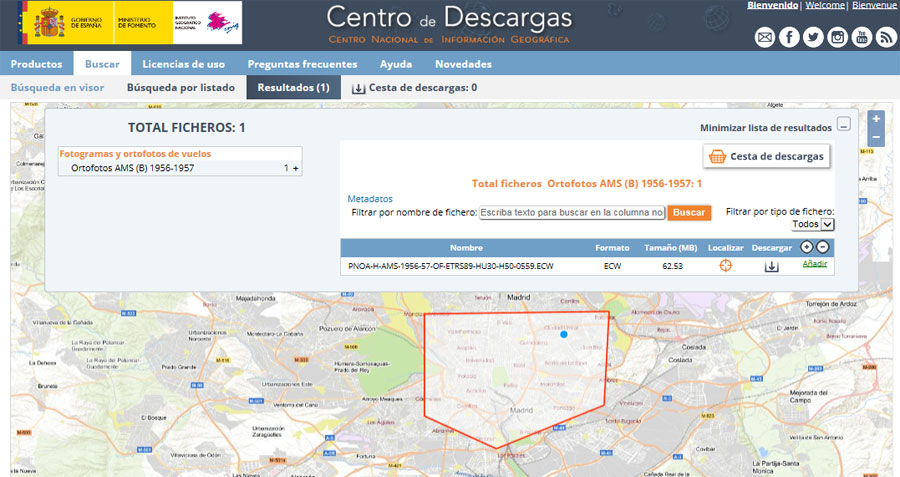This screenshot has width=900, height=477.
Task: Click the Centro de Descargas title
Action: 449,18
